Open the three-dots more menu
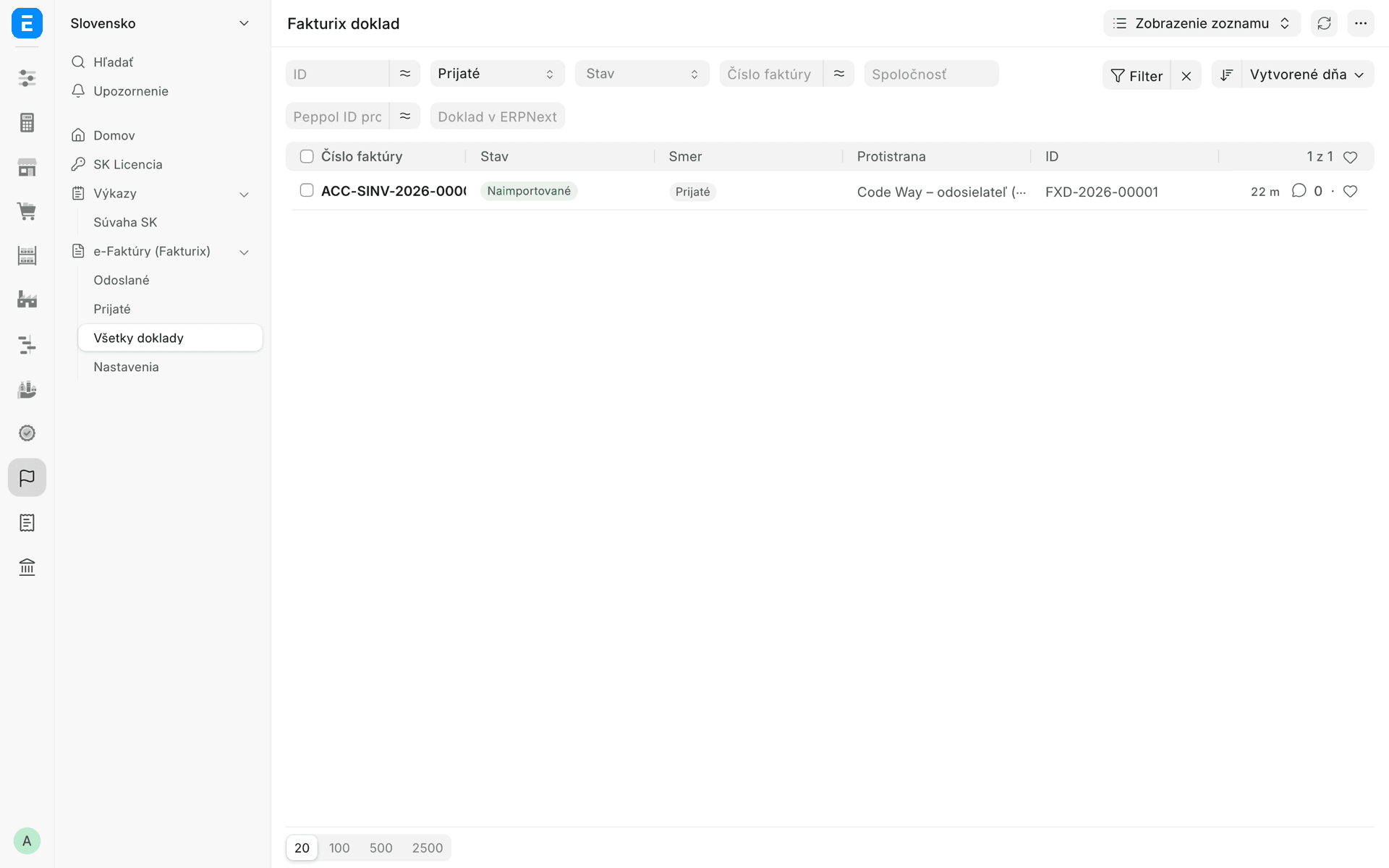1389x868 pixels. point(1361,23)
